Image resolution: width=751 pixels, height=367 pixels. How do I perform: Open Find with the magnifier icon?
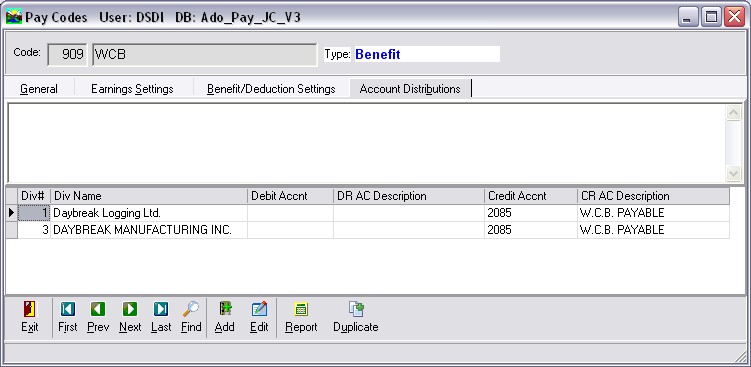coord(191,309)
